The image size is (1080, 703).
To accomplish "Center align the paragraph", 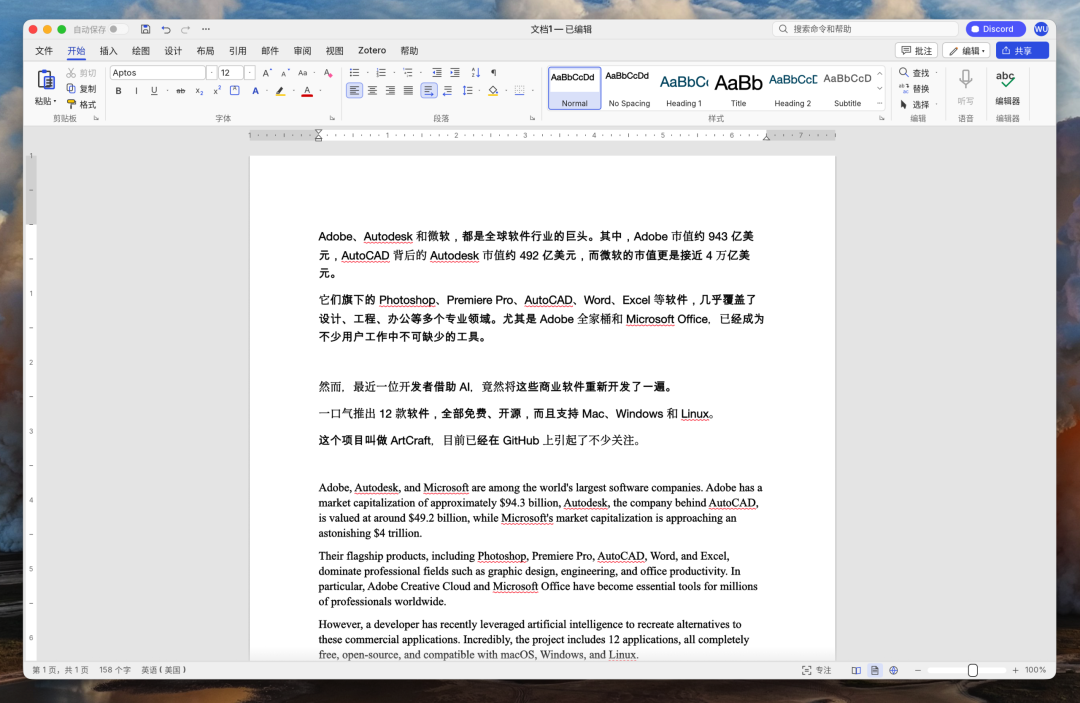I will pos(372,91).
